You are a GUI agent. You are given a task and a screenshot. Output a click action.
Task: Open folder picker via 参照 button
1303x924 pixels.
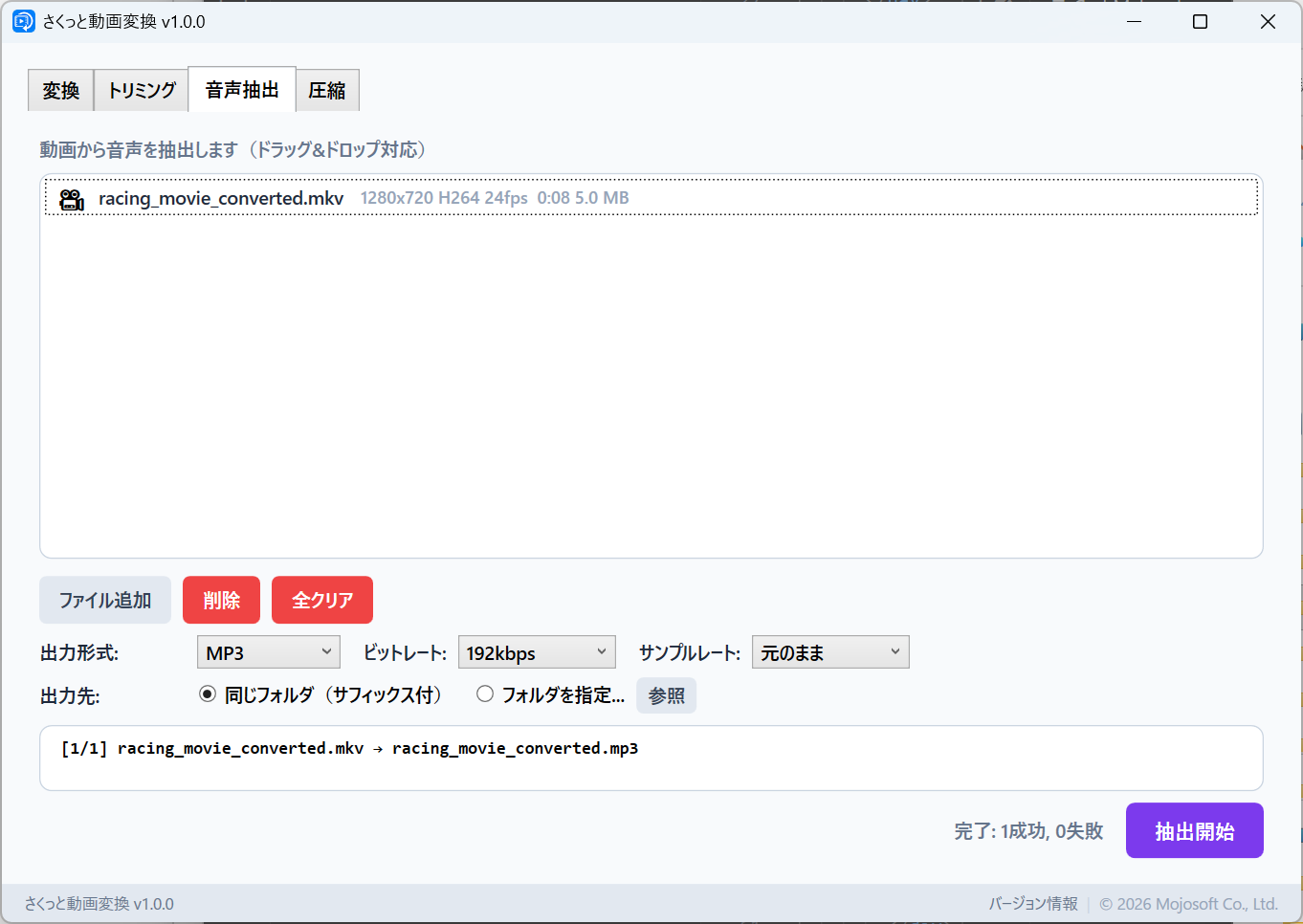(x=666, y=695)
